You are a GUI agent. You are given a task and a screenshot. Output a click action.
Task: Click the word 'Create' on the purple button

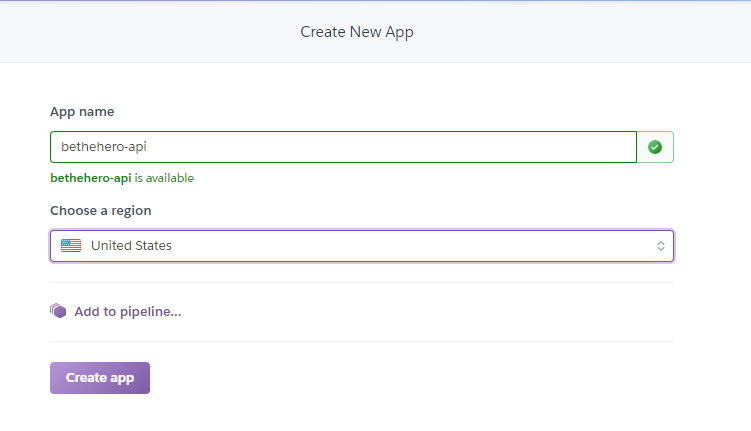click(x=86, y=378)
